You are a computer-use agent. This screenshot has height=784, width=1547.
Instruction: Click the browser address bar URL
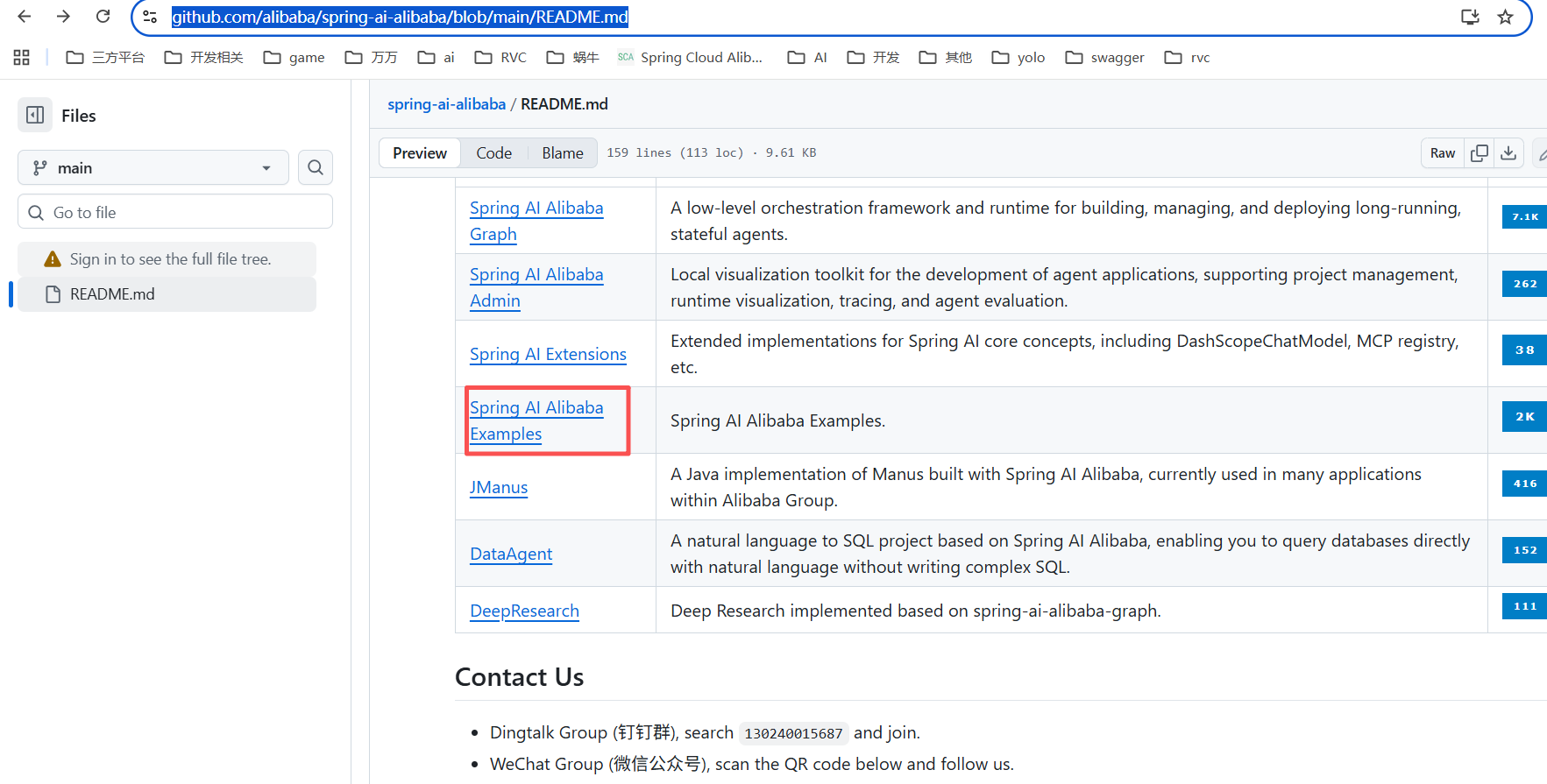click(400, 17)
